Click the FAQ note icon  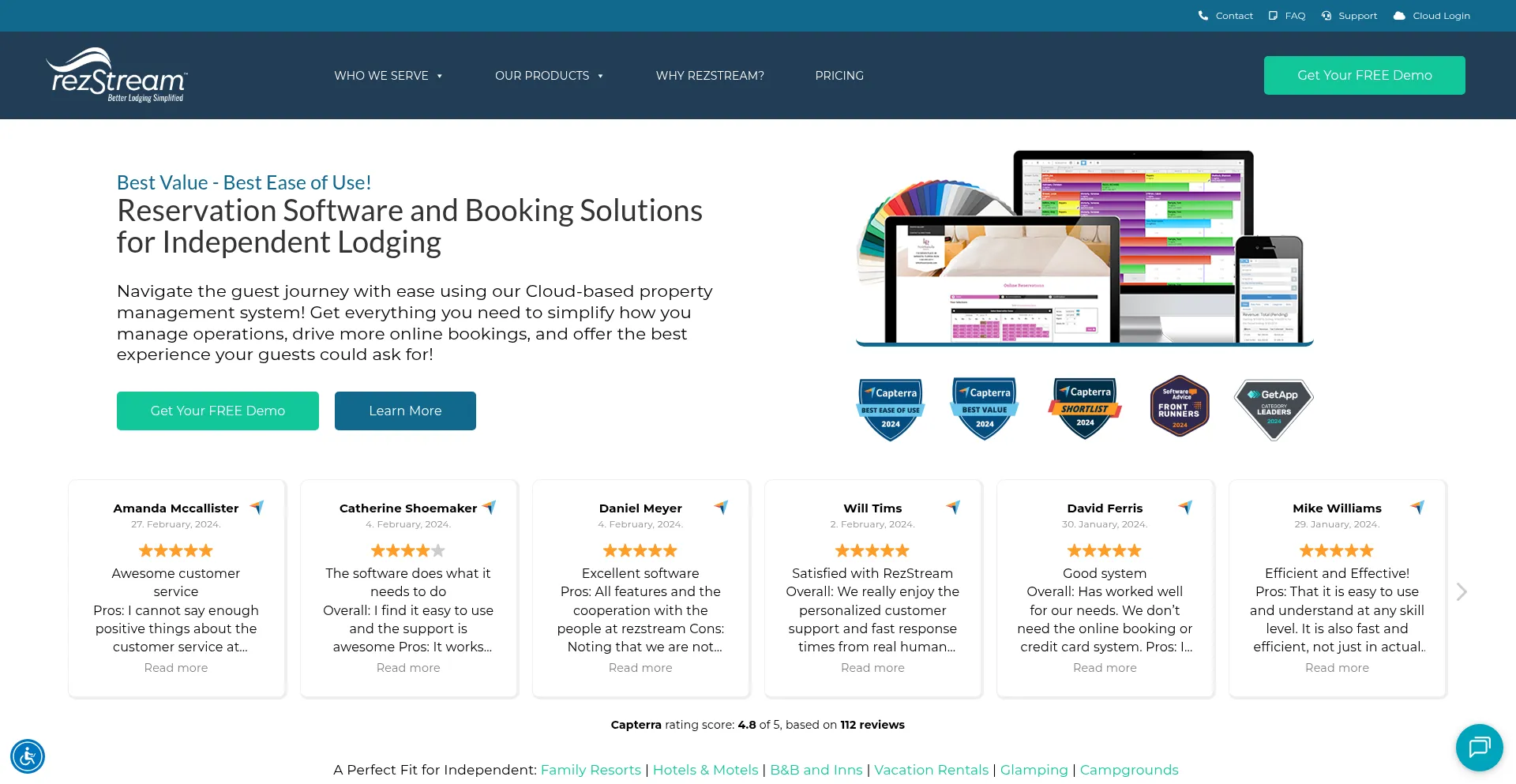(1273, 16)
